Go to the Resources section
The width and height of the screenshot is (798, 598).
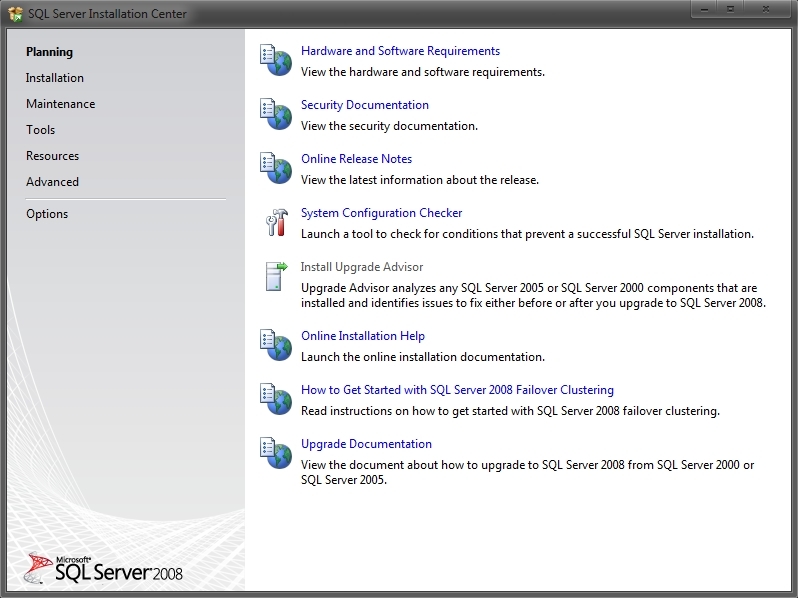point(52,156)
